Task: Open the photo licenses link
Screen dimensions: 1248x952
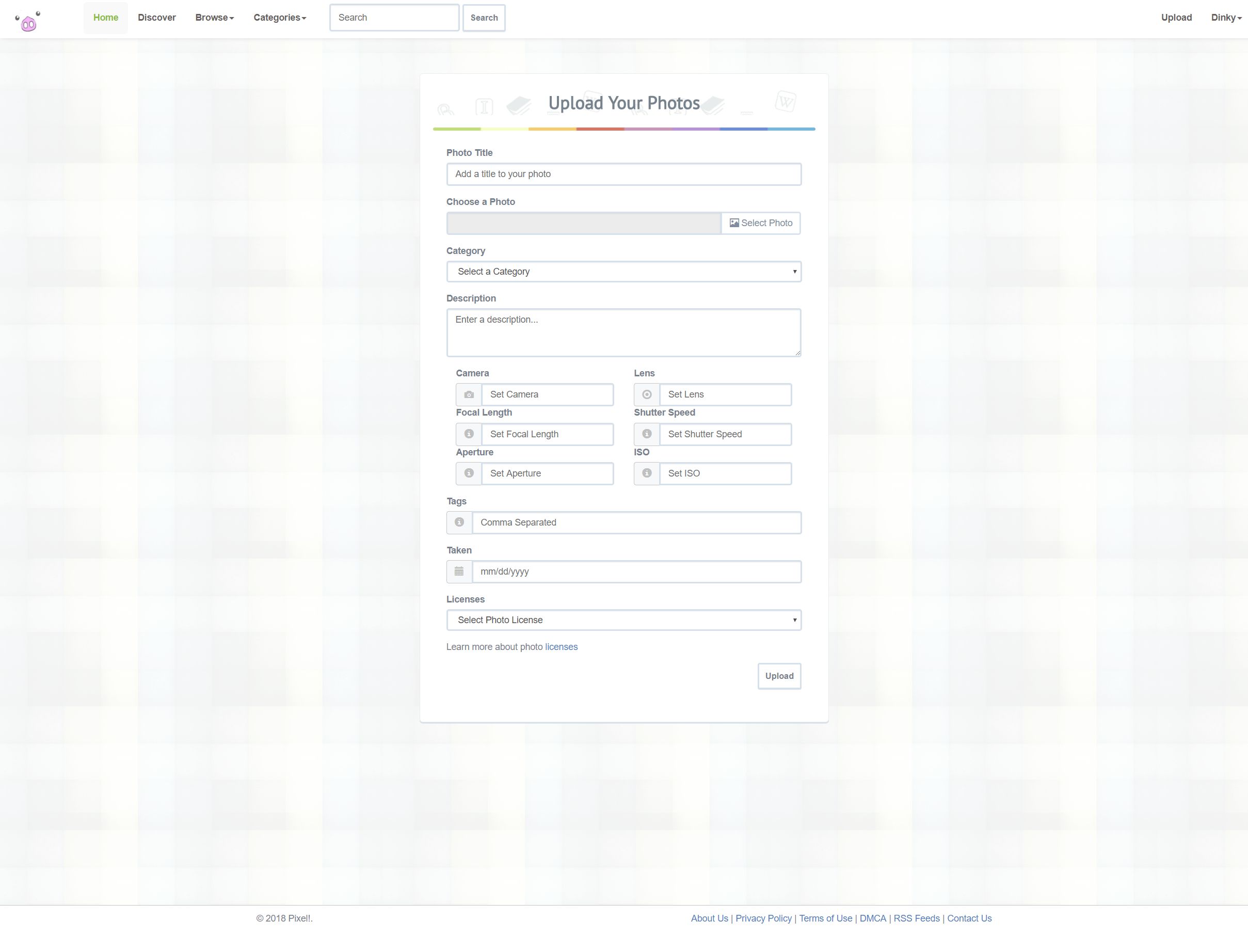Action: [x=561, y=646]
